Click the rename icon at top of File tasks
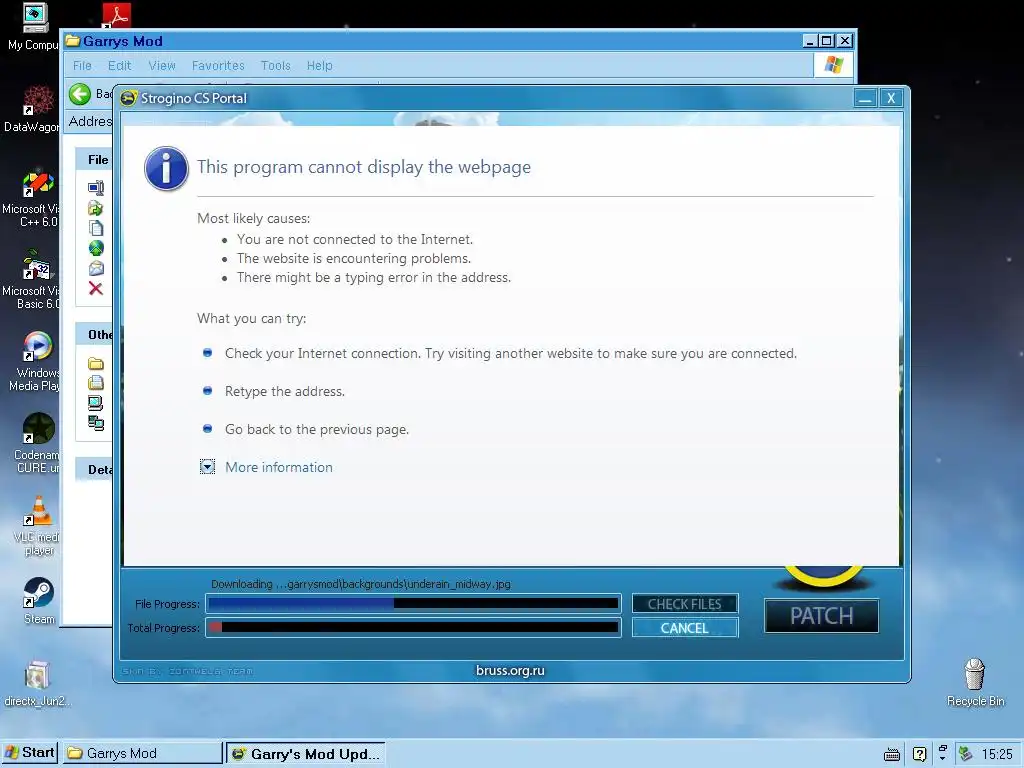1024x768 pixels. 96,188
